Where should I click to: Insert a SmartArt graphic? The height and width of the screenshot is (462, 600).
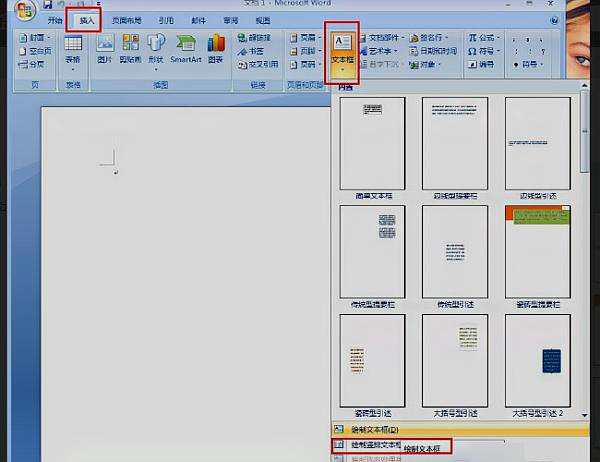[186, 49]
